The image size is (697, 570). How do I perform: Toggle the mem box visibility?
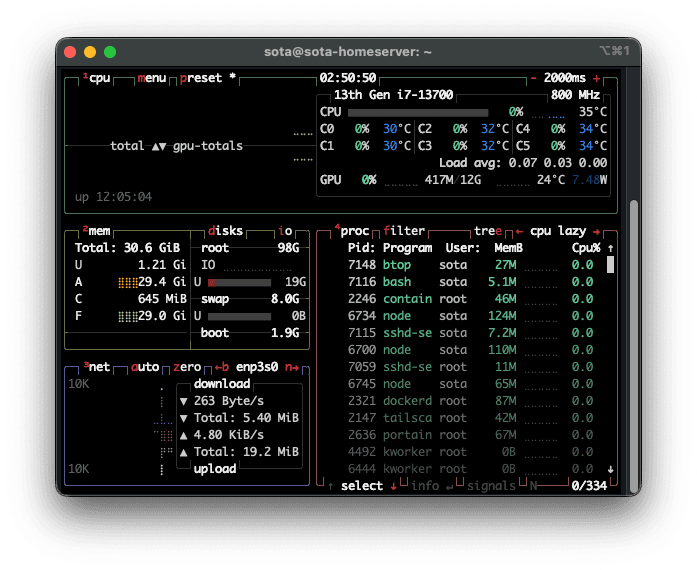point(97,231)
